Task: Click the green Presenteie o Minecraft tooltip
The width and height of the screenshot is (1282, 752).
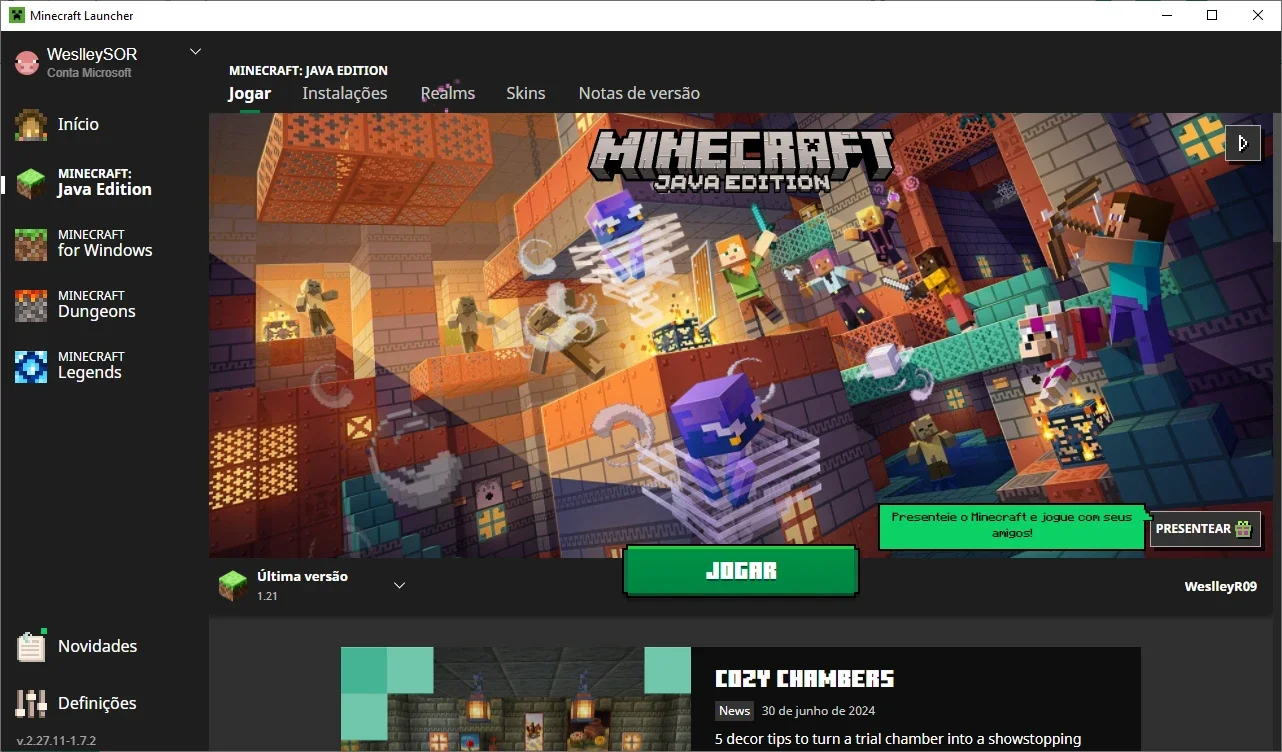Action: [x=1011, y=526]
